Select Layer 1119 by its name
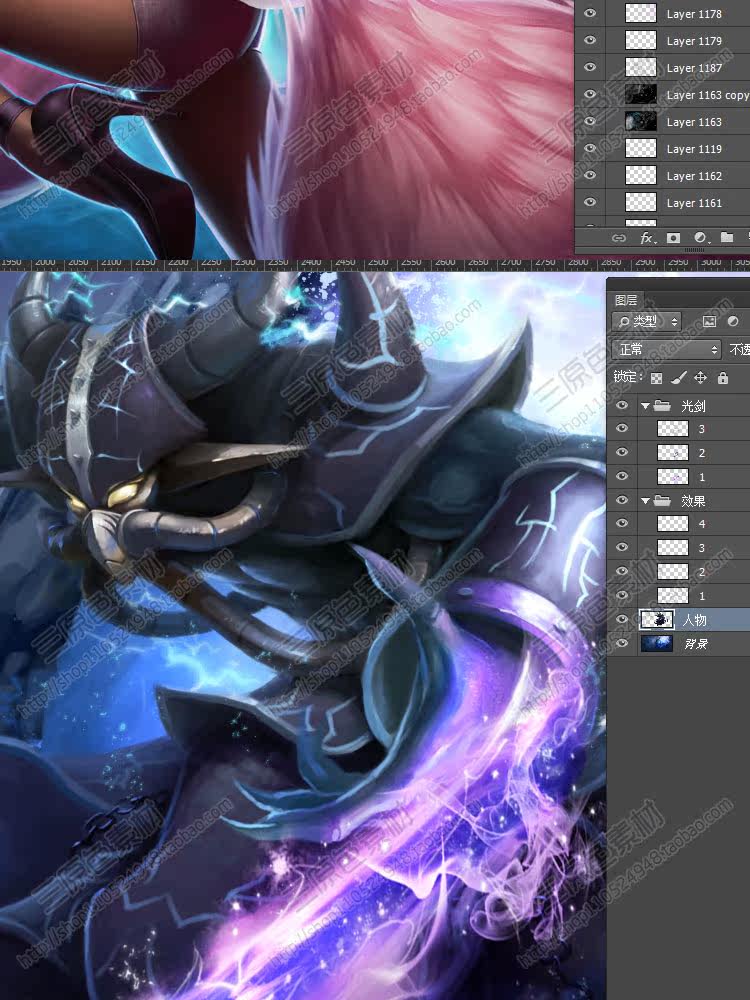 694,149
